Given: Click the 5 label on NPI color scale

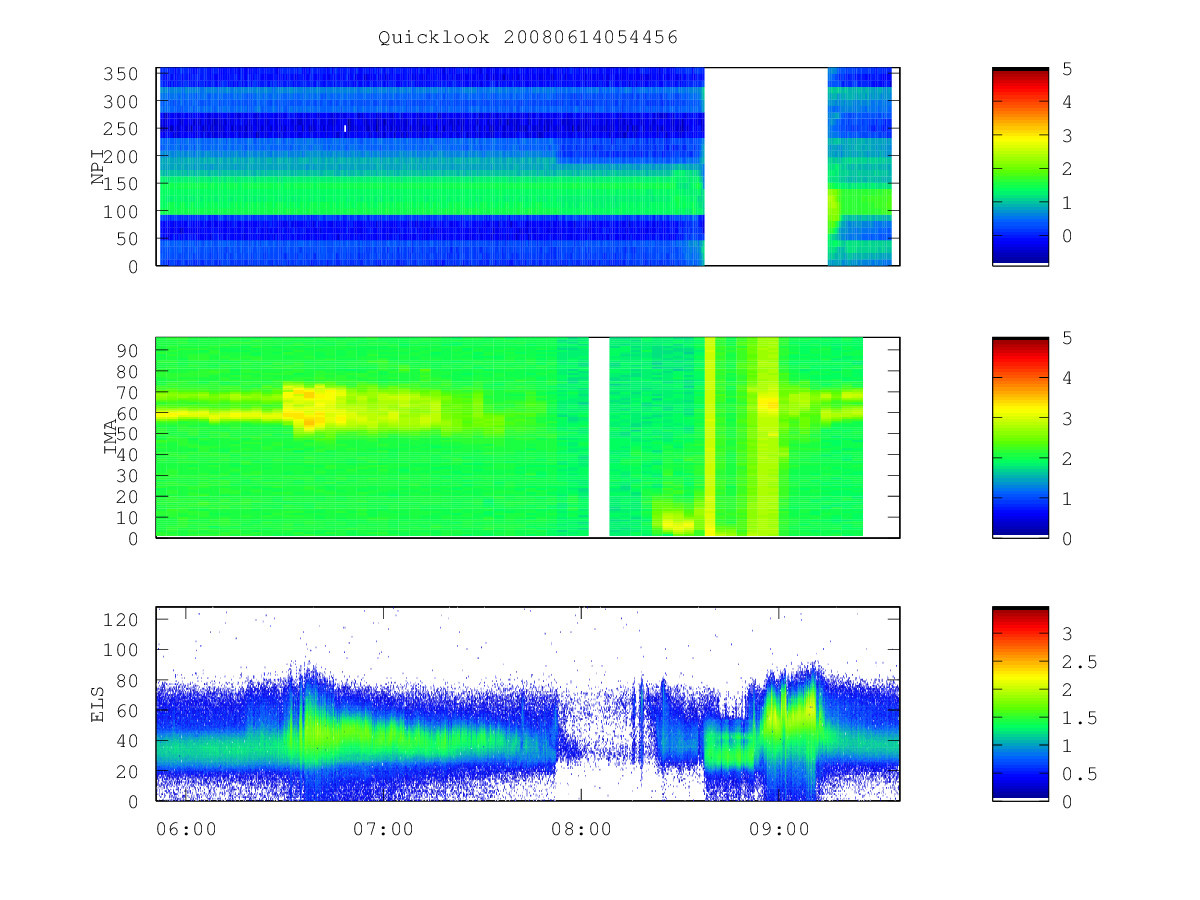Looking at the screenshot, I should 1066,68.
